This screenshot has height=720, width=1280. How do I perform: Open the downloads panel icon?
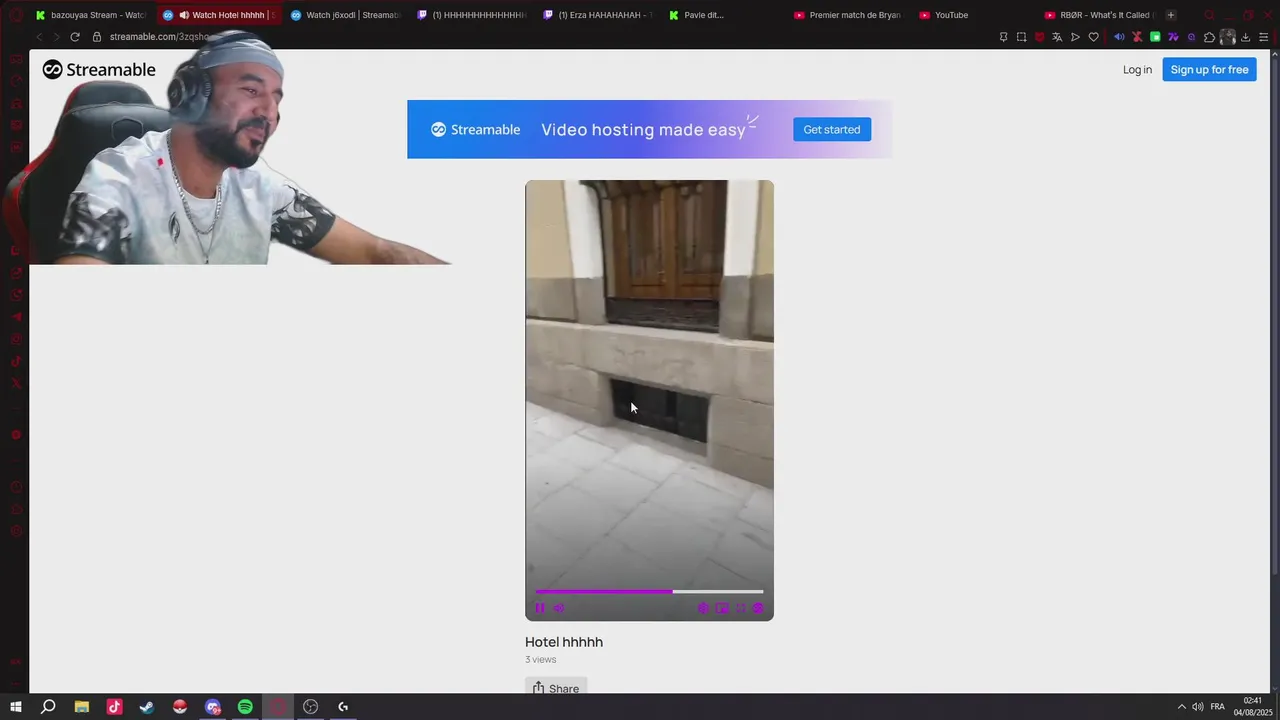click(x=1245, y=37)
